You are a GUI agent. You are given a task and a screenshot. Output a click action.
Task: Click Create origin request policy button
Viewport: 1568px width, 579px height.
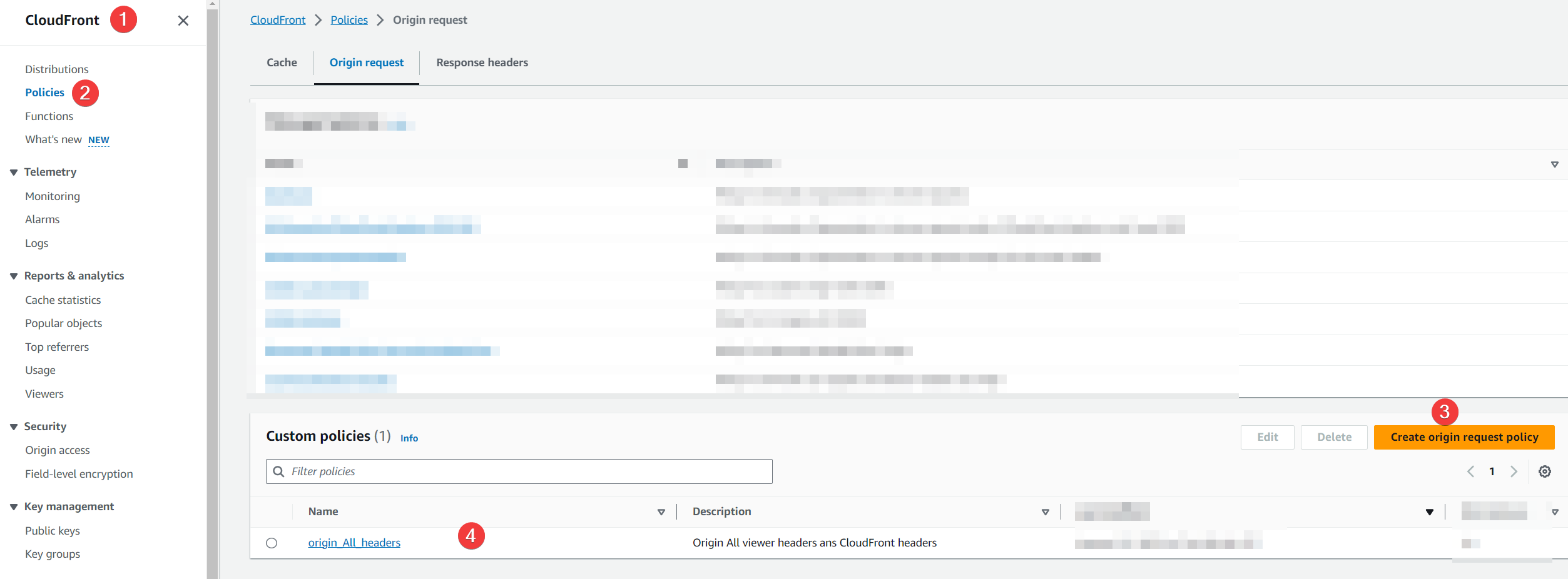pos(1464,437)
